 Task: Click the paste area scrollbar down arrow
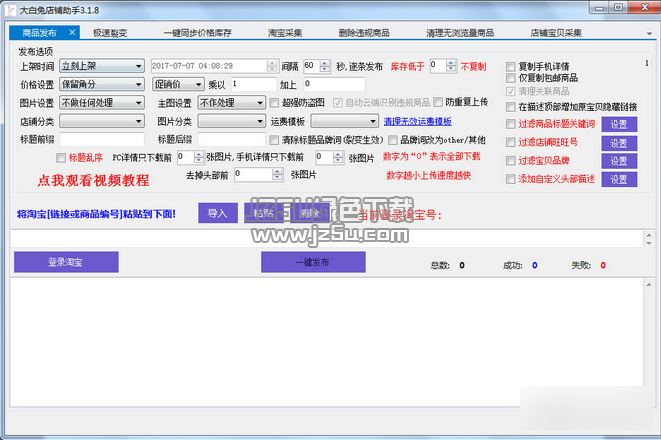(x=648, y=244)
